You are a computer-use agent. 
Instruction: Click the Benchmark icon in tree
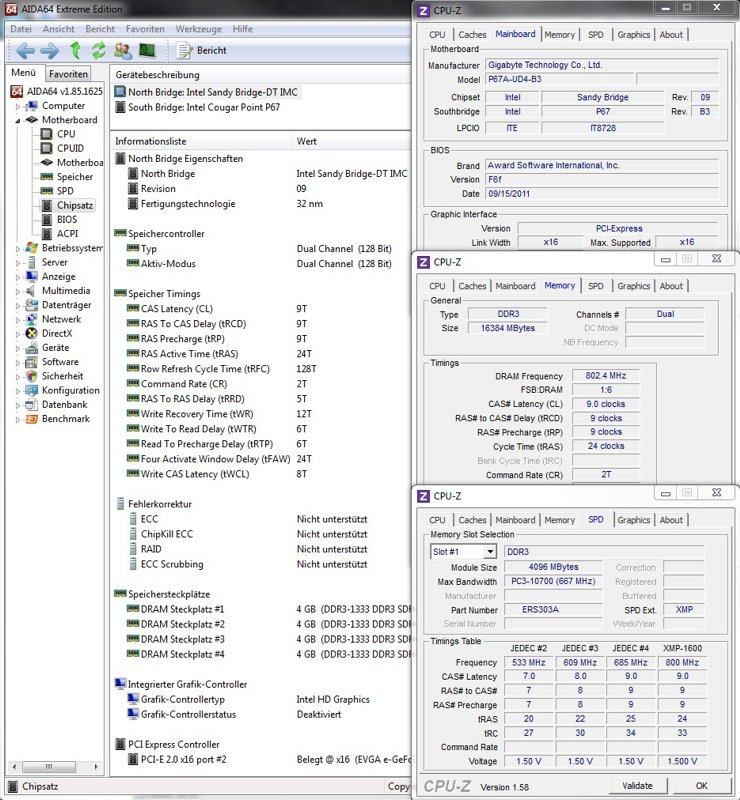coord(32,419)
